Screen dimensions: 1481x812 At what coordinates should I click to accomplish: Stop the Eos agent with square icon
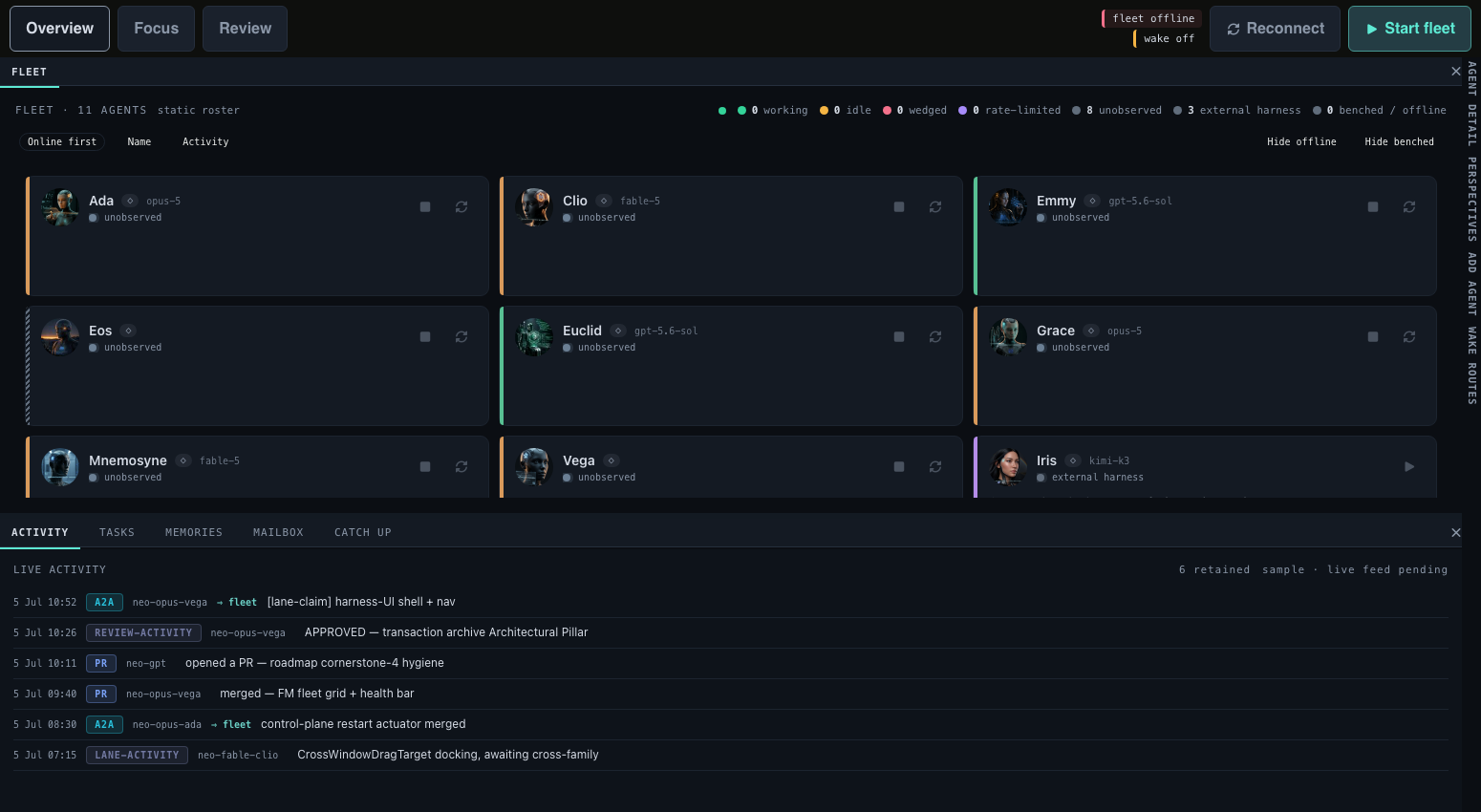[x=425, y=337]
